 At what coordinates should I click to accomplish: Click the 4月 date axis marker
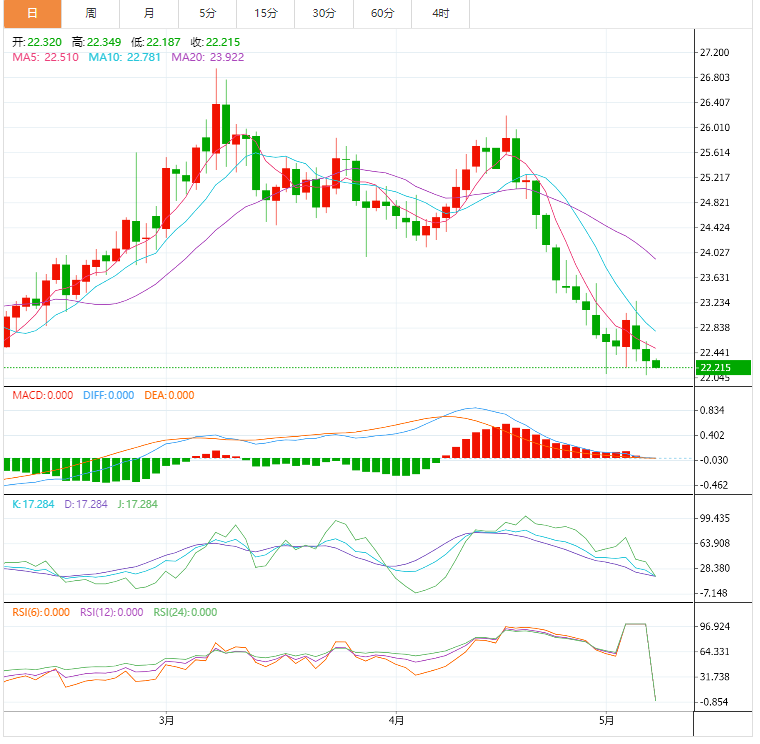[396, 719]
